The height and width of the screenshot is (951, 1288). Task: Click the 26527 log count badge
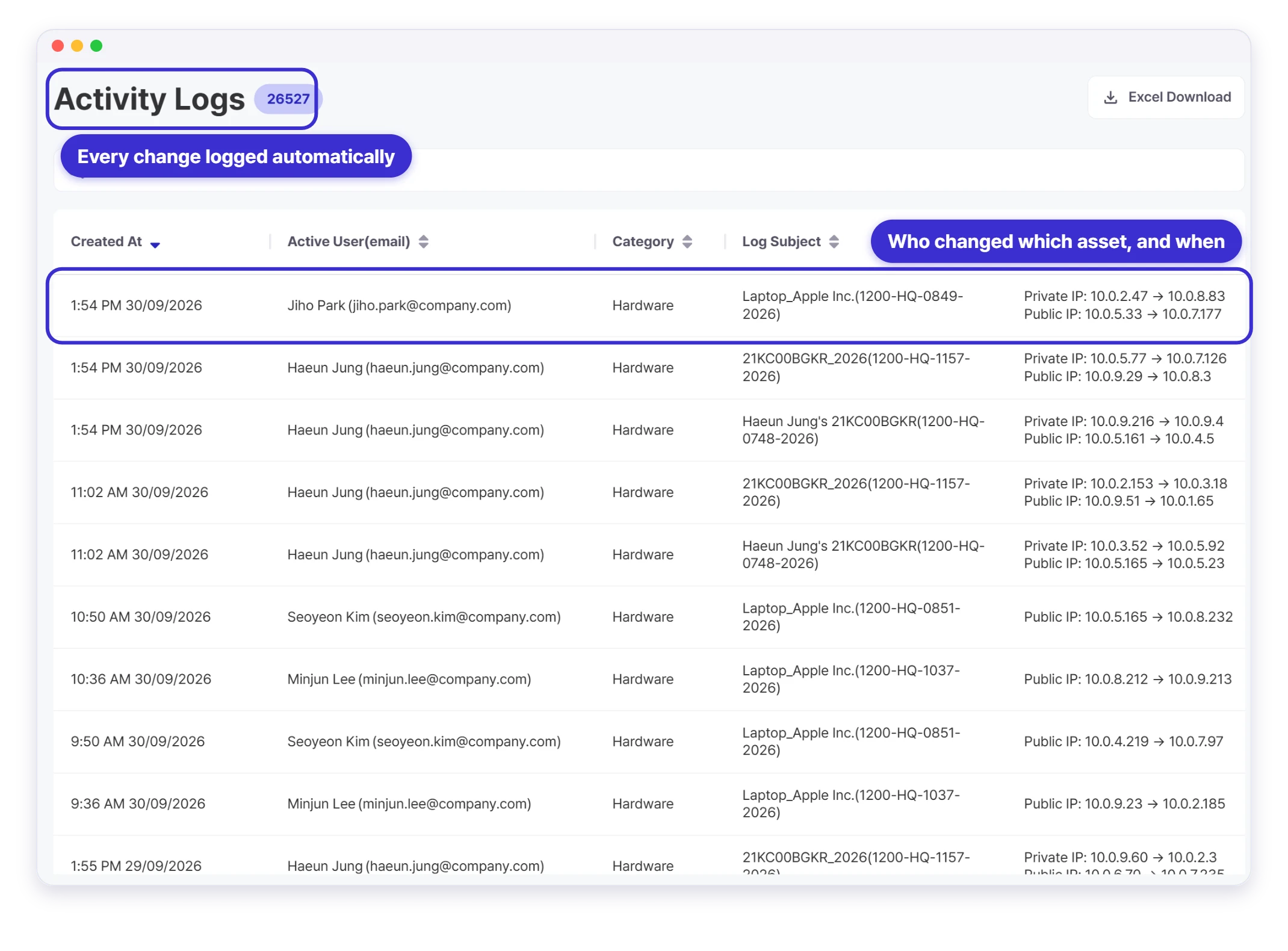pyautogui.click(x=288, y=99)
